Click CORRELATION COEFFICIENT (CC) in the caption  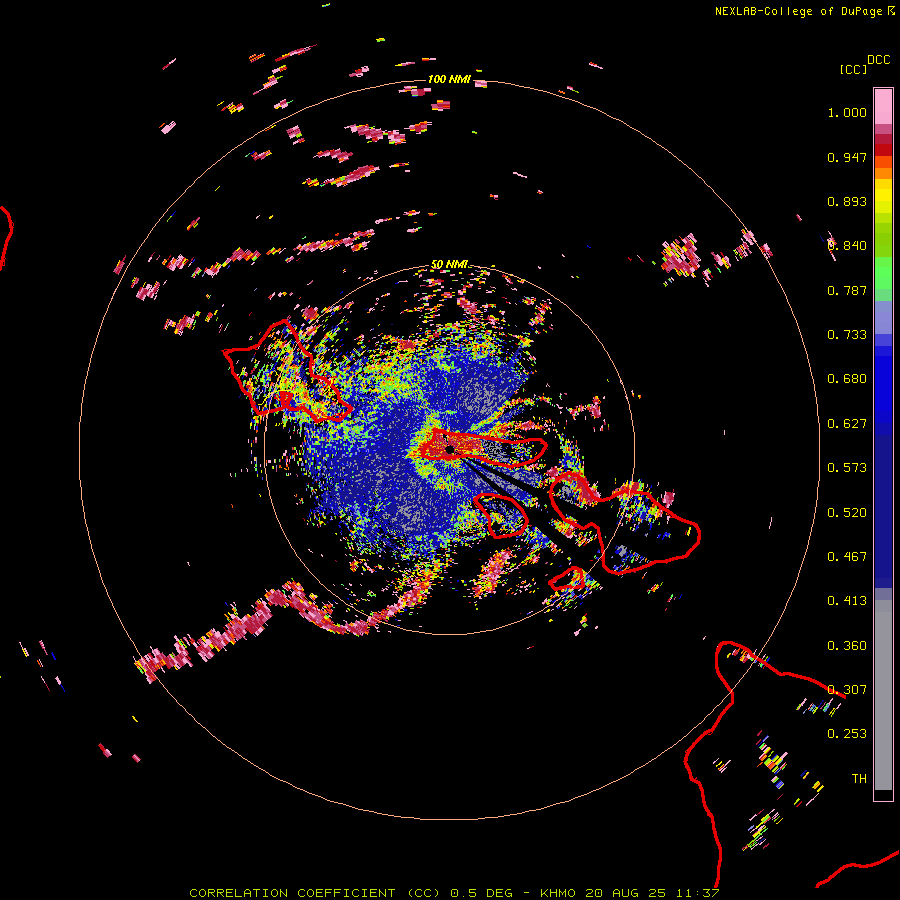coord(315,893)
